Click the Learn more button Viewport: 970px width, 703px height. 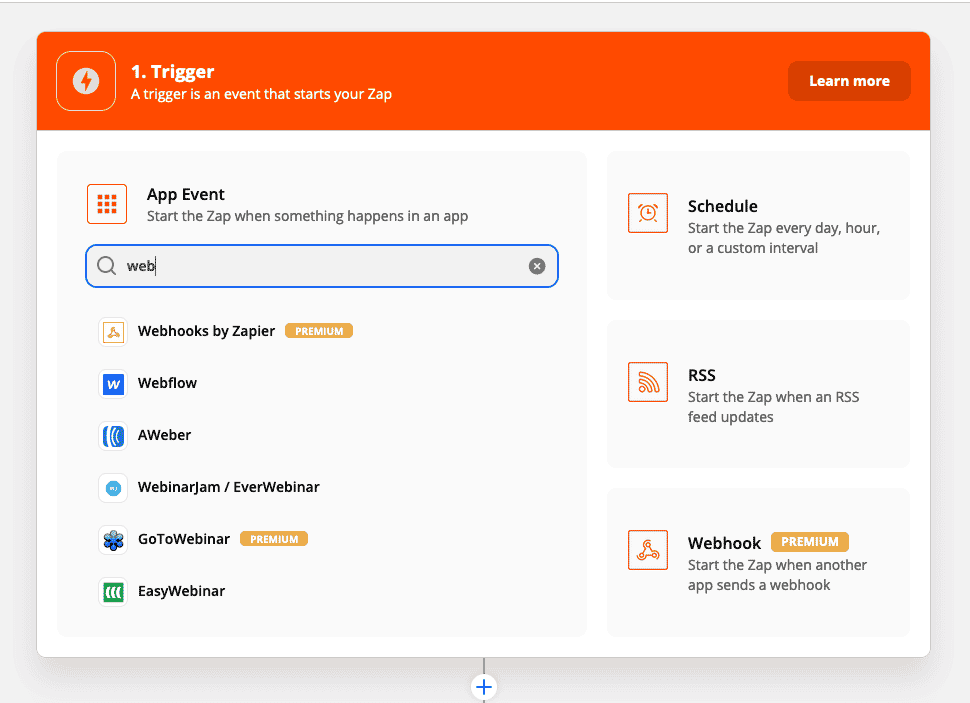[x=849, y=81]
